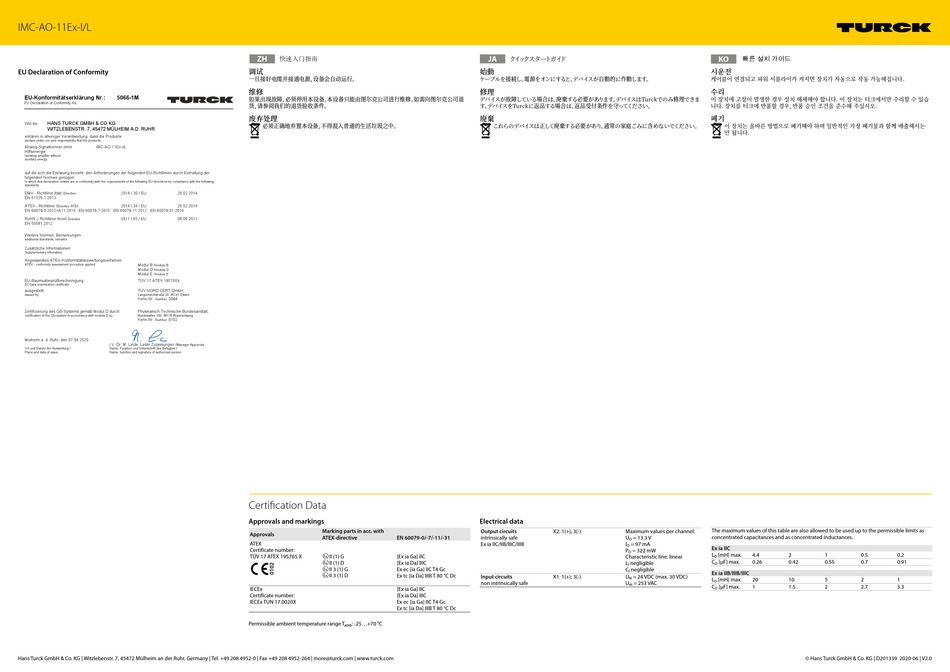
Task: Click the 'Output circuits' row label
Action: pyautogui.click(x=499, y=531)
